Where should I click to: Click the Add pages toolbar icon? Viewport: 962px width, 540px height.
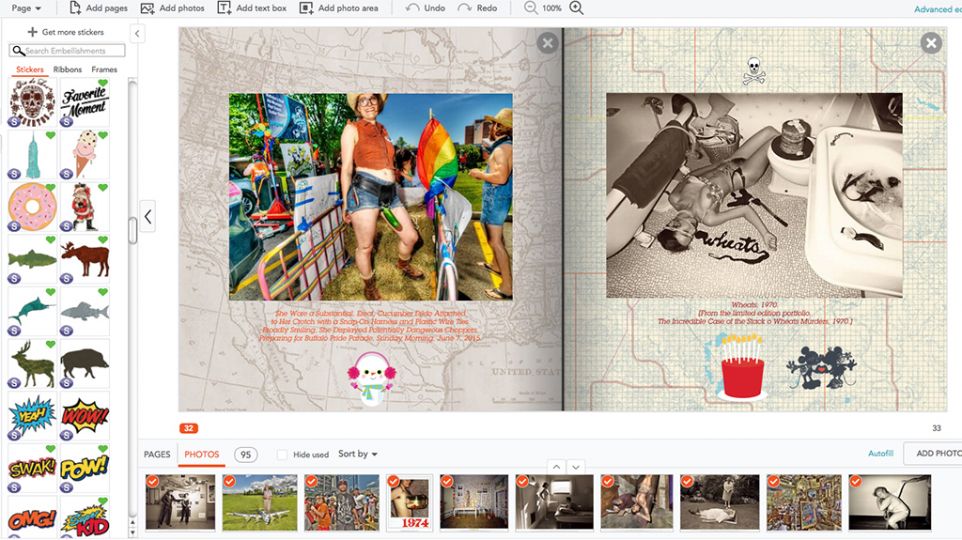(x=75, y=8)
